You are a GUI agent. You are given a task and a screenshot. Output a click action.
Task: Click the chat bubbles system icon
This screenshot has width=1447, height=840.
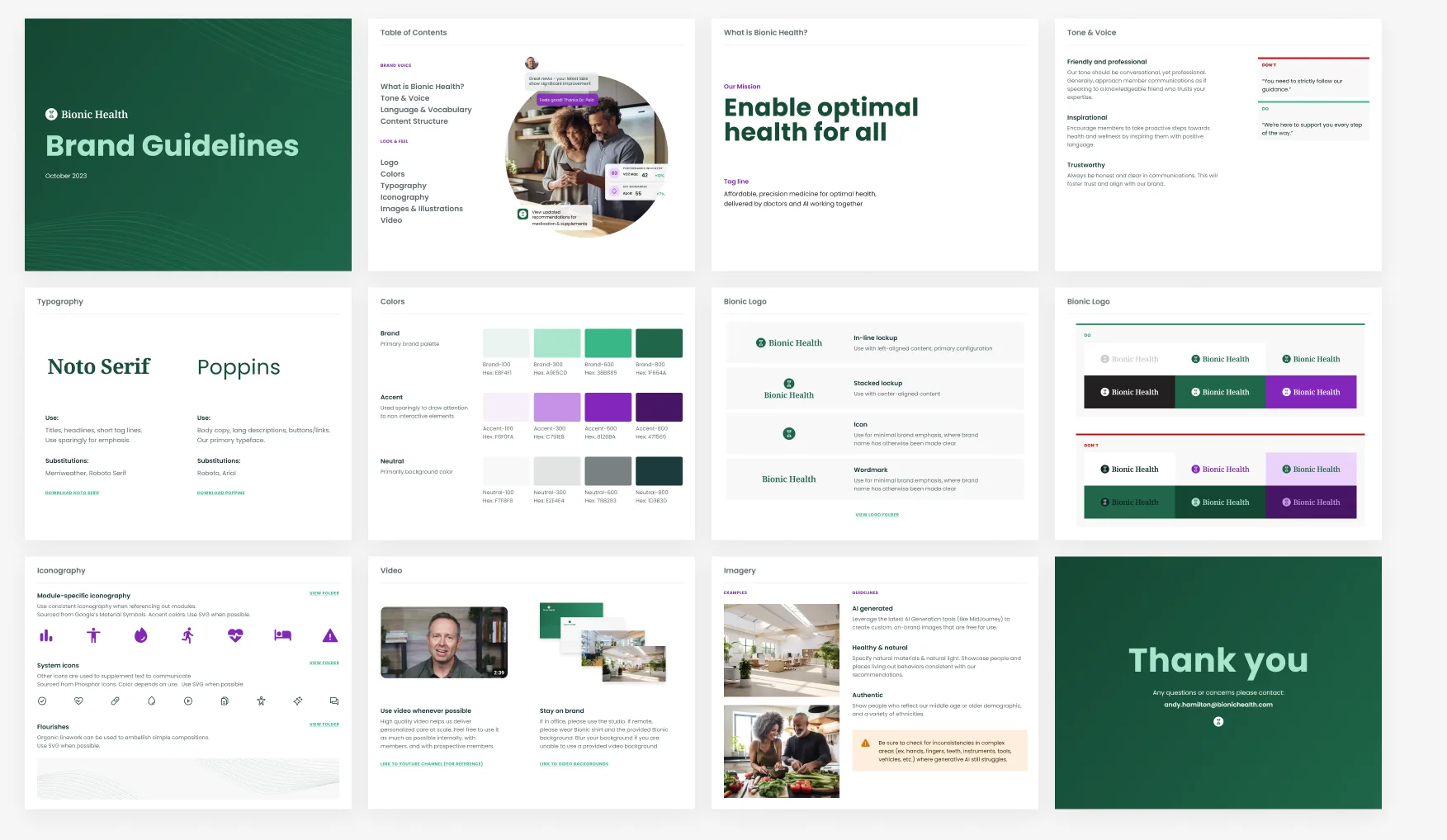(x=334, y=701)
